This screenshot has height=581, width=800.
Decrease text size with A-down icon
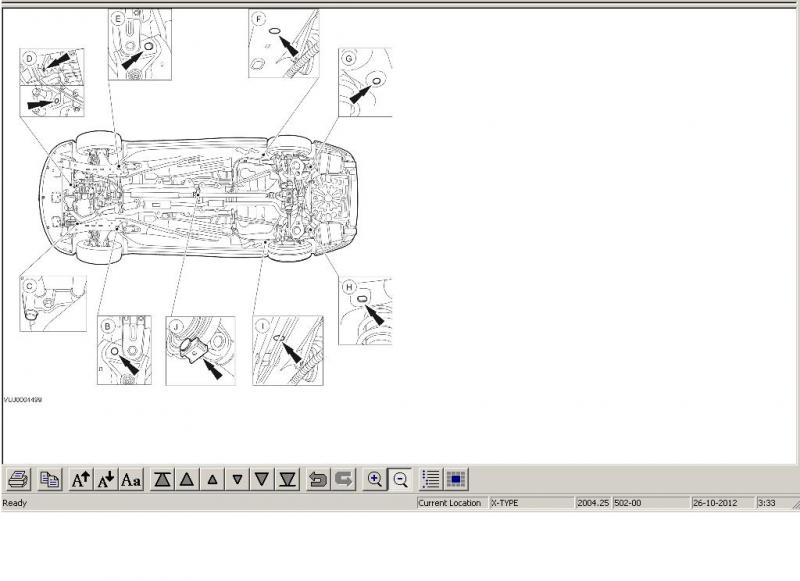[106, 480]
